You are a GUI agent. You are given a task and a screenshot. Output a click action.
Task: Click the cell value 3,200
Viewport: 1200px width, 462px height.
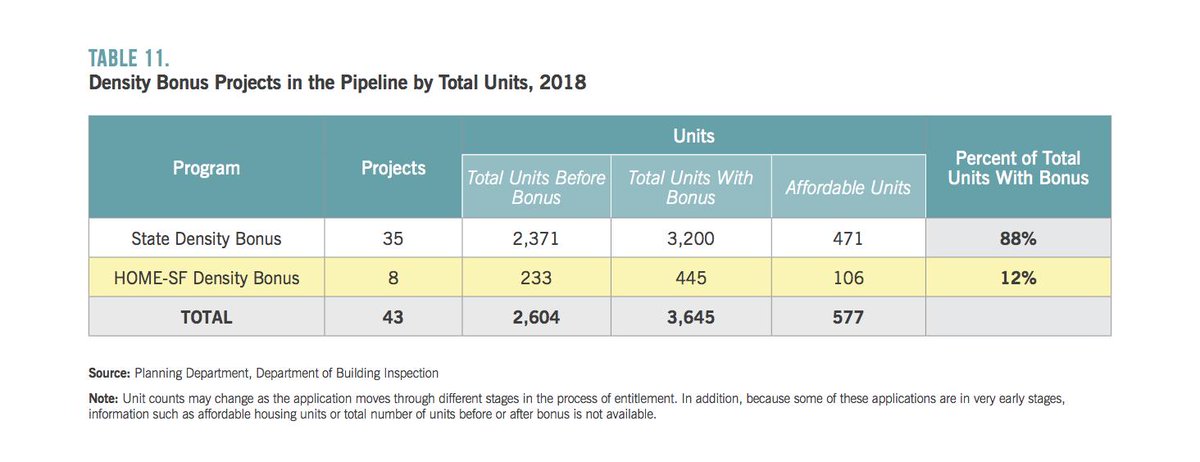(691, 239)
